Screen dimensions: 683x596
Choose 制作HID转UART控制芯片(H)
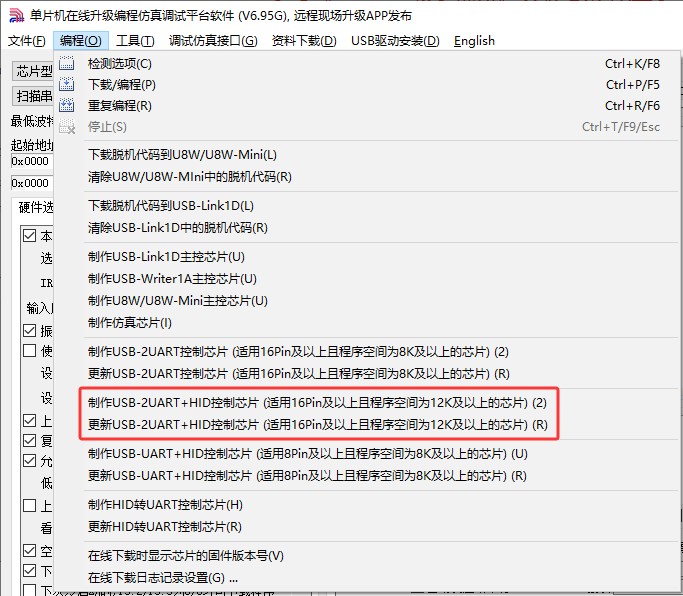368,505
